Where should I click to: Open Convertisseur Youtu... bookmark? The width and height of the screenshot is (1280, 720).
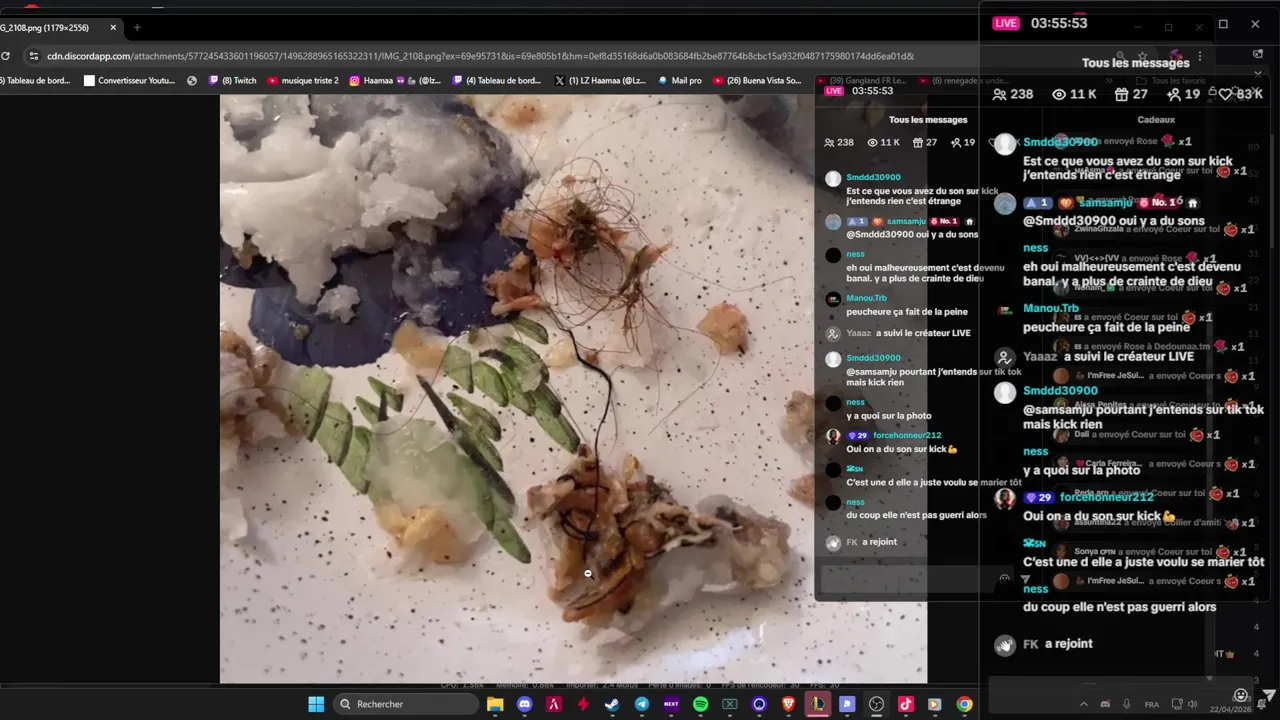coord(129,80)
